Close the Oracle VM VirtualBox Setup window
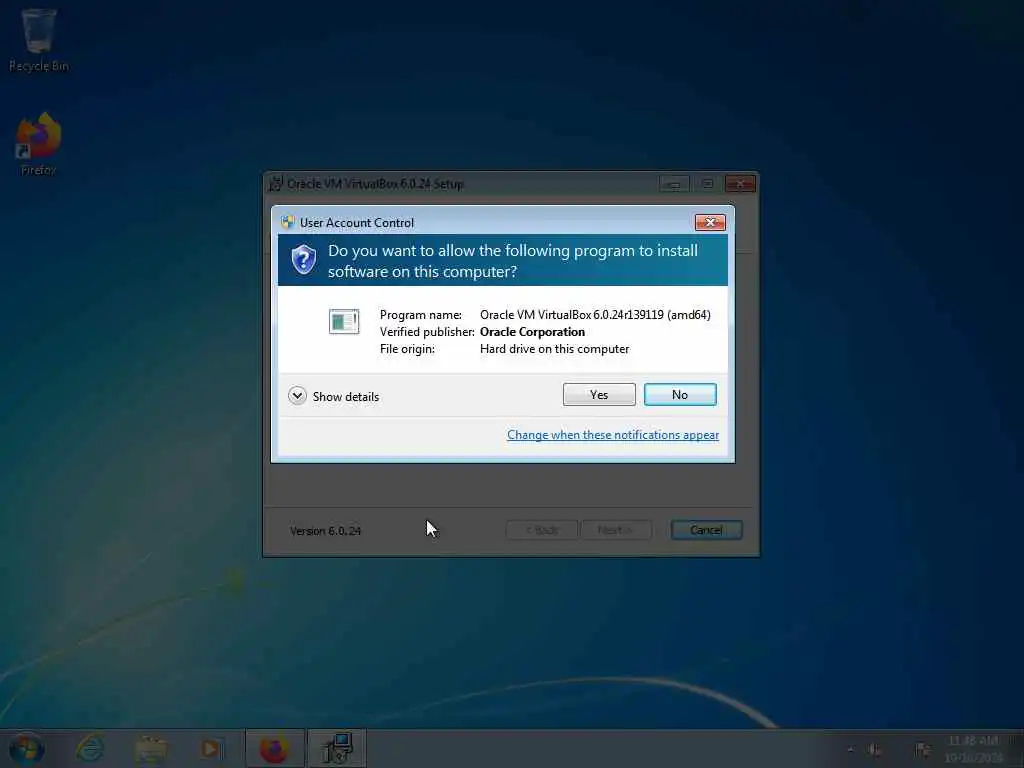1024x768 pixels. coord(740,184)
